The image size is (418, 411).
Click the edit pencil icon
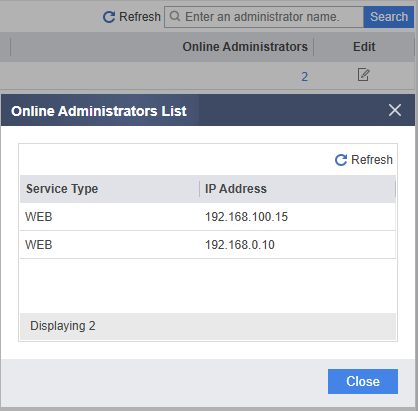[363, 75]
